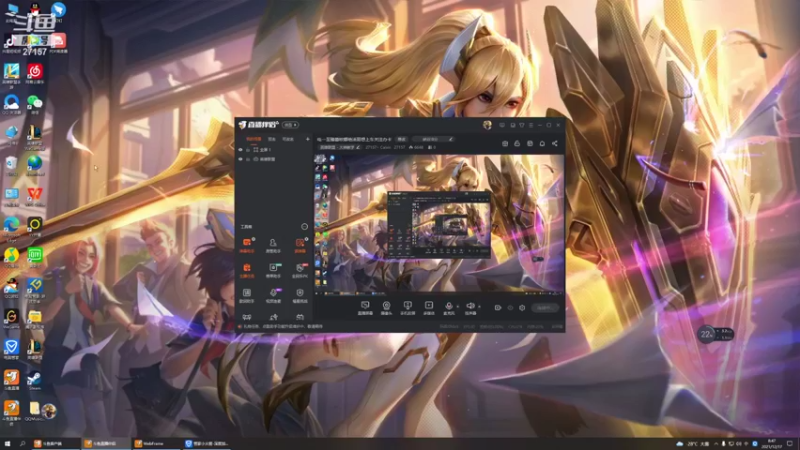Open mode switch dropdown beside app logo
The width and height of the screenshot is (800, 450).
[x=290, y=125]
